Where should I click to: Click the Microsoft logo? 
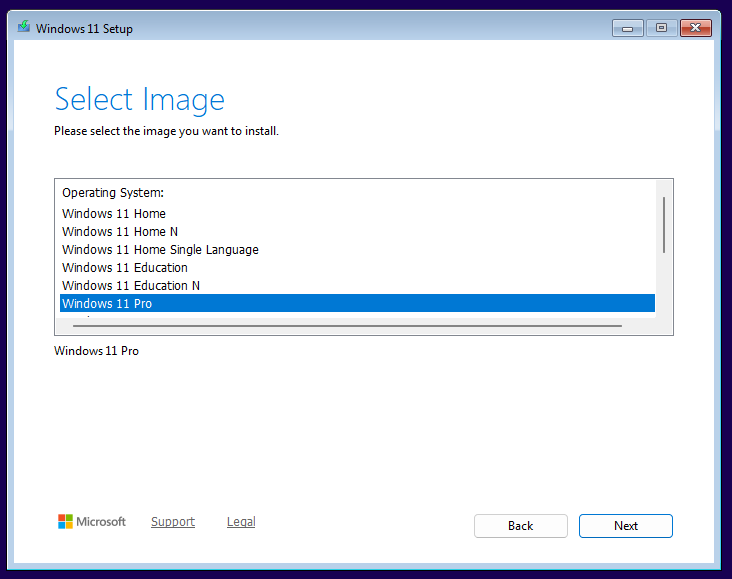(x=92, y=522)
